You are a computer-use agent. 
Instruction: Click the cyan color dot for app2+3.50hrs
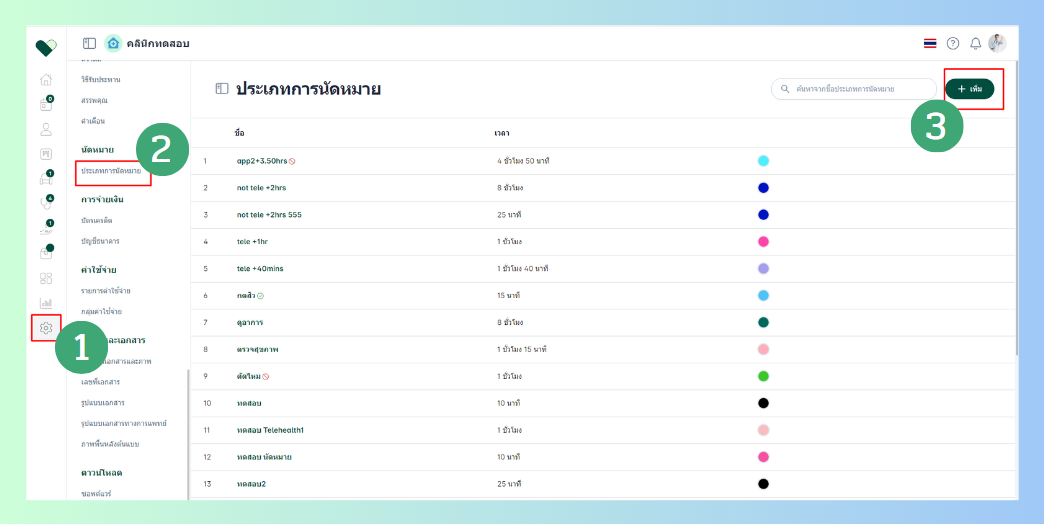(x=764, y=161)
